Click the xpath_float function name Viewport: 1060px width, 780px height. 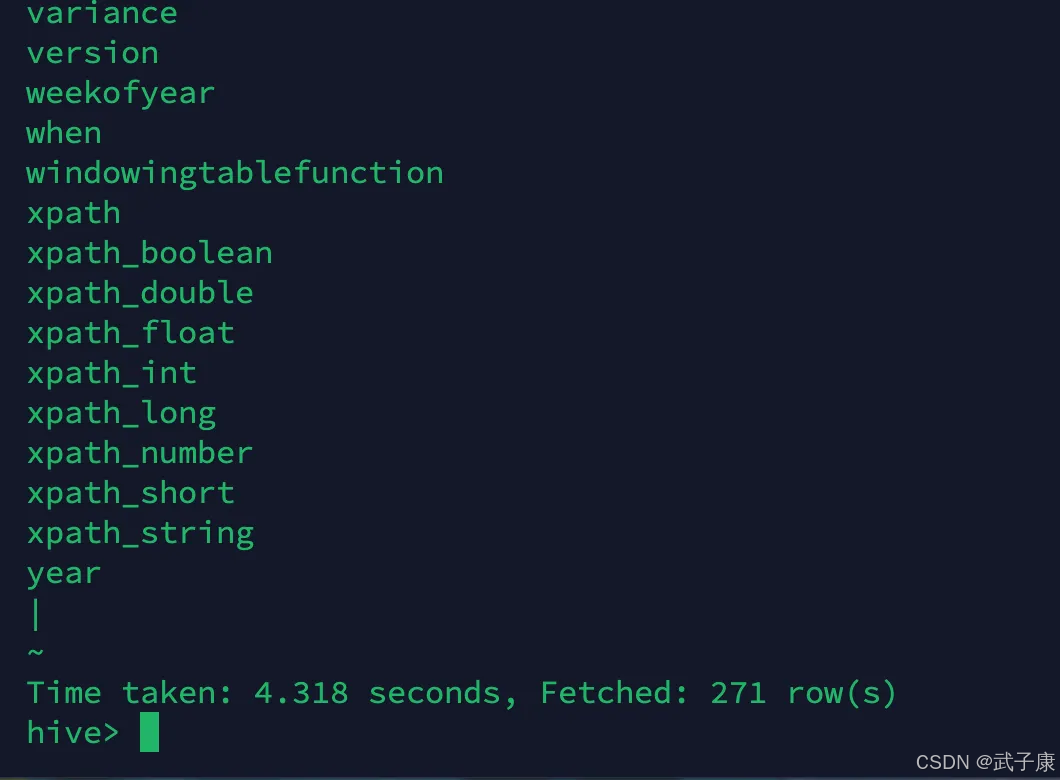130,333
